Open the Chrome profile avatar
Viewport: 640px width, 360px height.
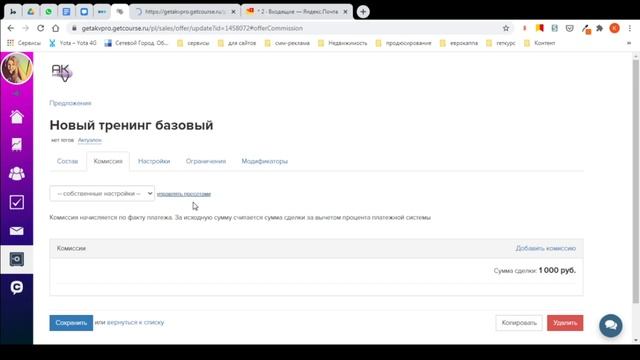[x=615, y=28]
